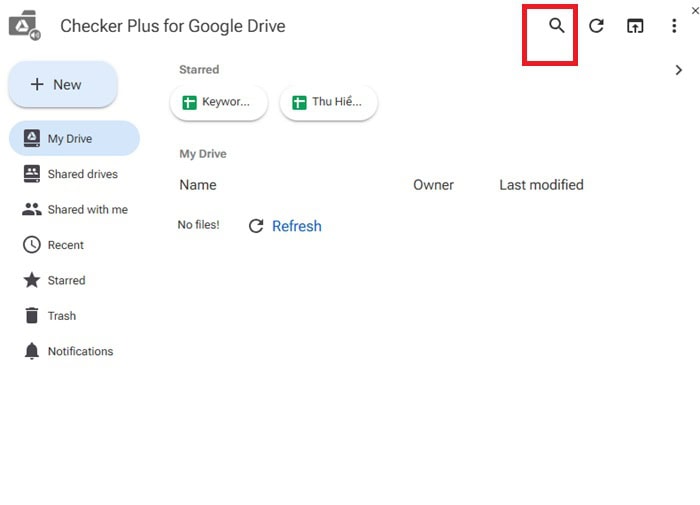Screen dimensions: 700x505
Task: Click the No files! message
Action: 198,225
